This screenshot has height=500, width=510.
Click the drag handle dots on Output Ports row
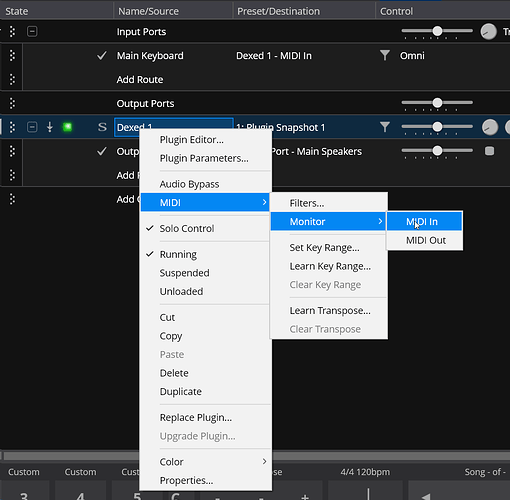tap(12, 103)
